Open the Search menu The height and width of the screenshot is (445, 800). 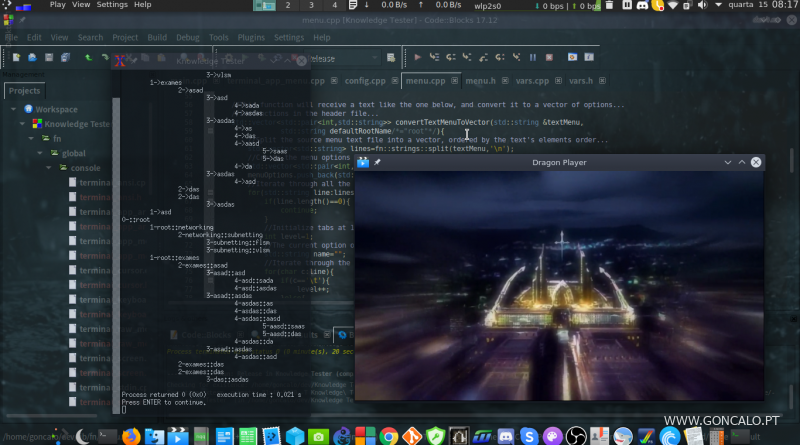click(x=90, y=37)
